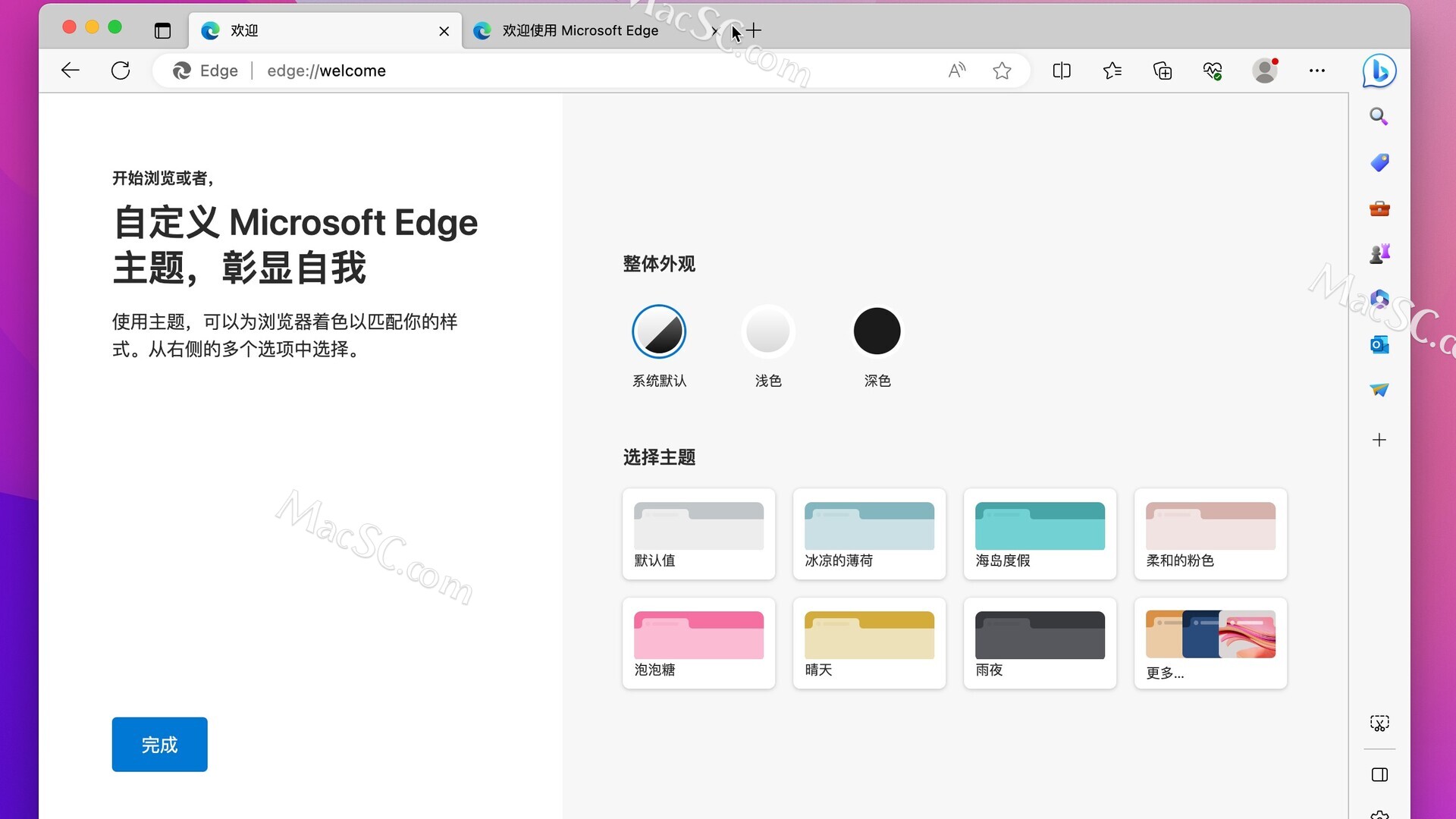Add page to favorites star icon
The width and height of the screenshot is (1456, 819).
point(1002,71)
